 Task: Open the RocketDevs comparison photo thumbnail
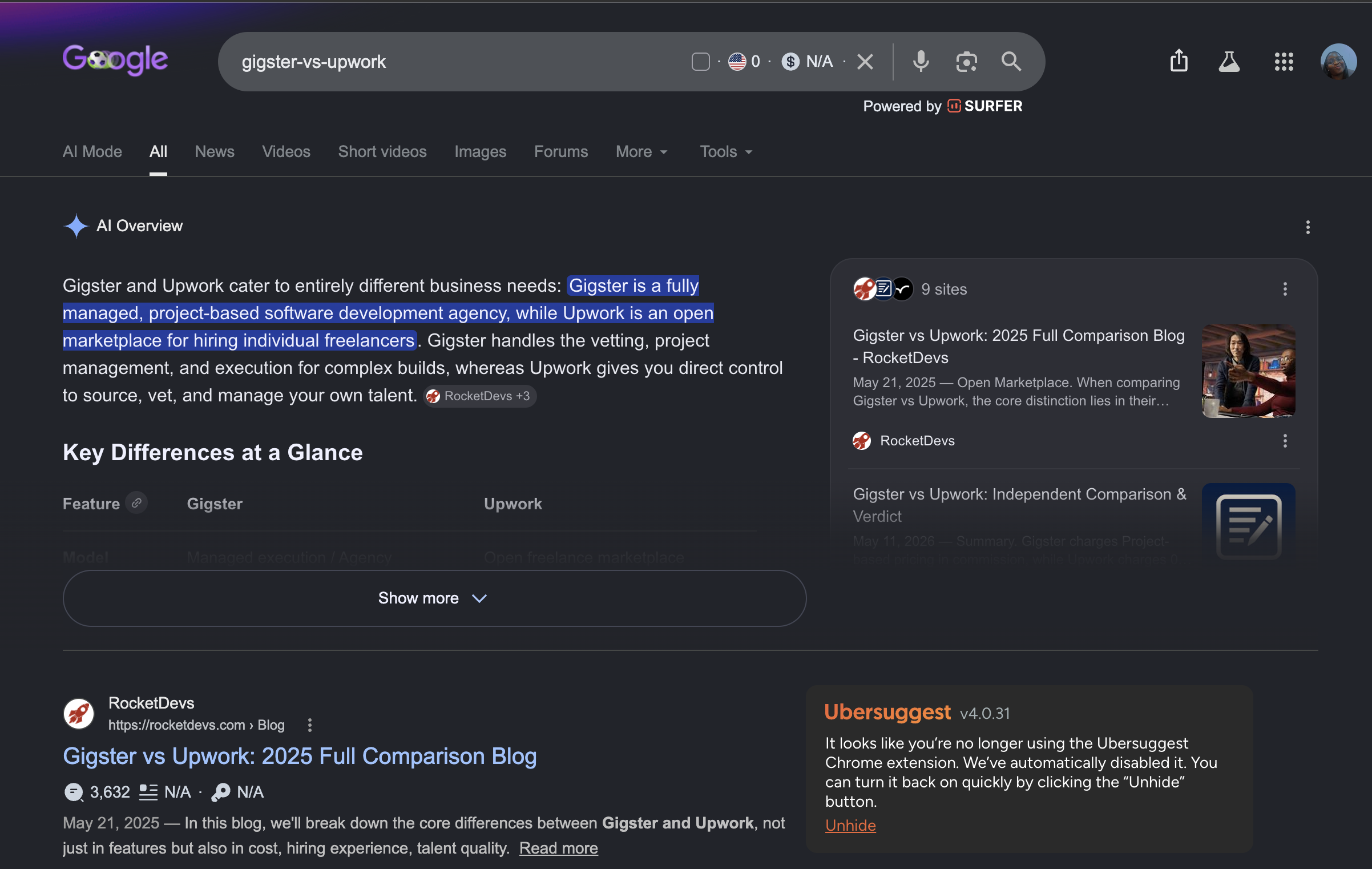(1248, 371)
